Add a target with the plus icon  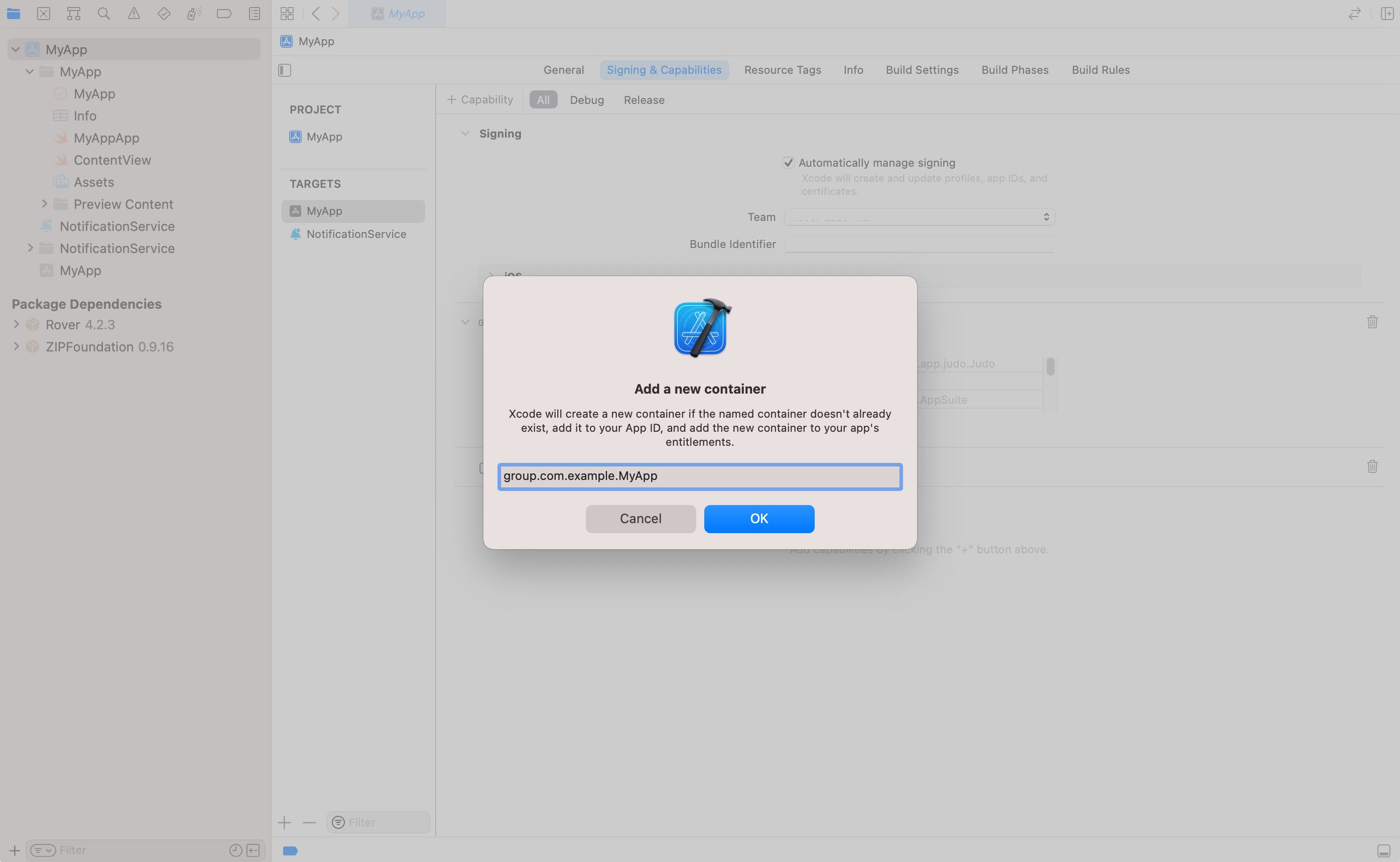[x=285, y=822]
